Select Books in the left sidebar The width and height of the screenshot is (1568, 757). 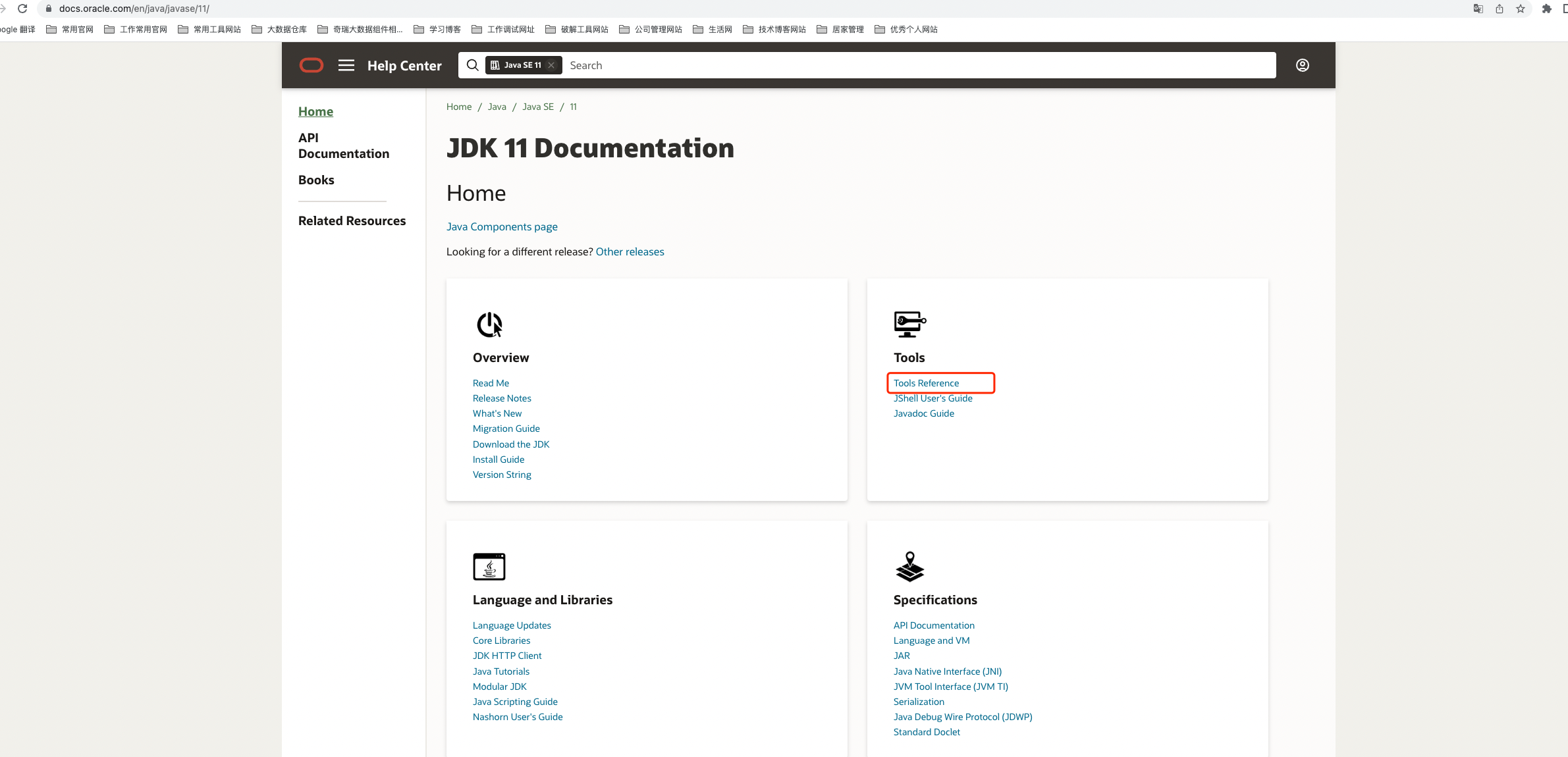pos(316,180)
